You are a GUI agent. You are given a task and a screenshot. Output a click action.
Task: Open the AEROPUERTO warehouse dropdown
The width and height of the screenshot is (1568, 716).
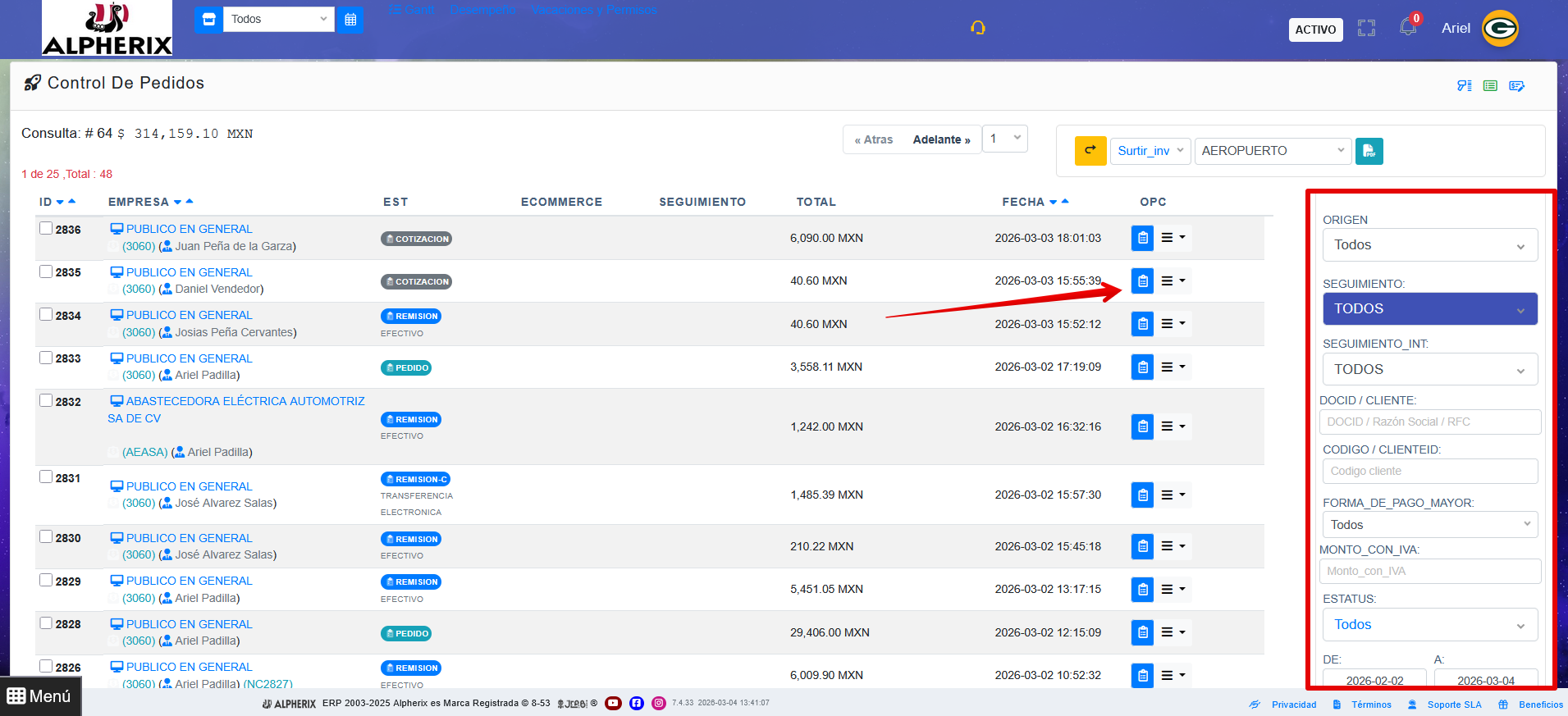click(1272, 151)
